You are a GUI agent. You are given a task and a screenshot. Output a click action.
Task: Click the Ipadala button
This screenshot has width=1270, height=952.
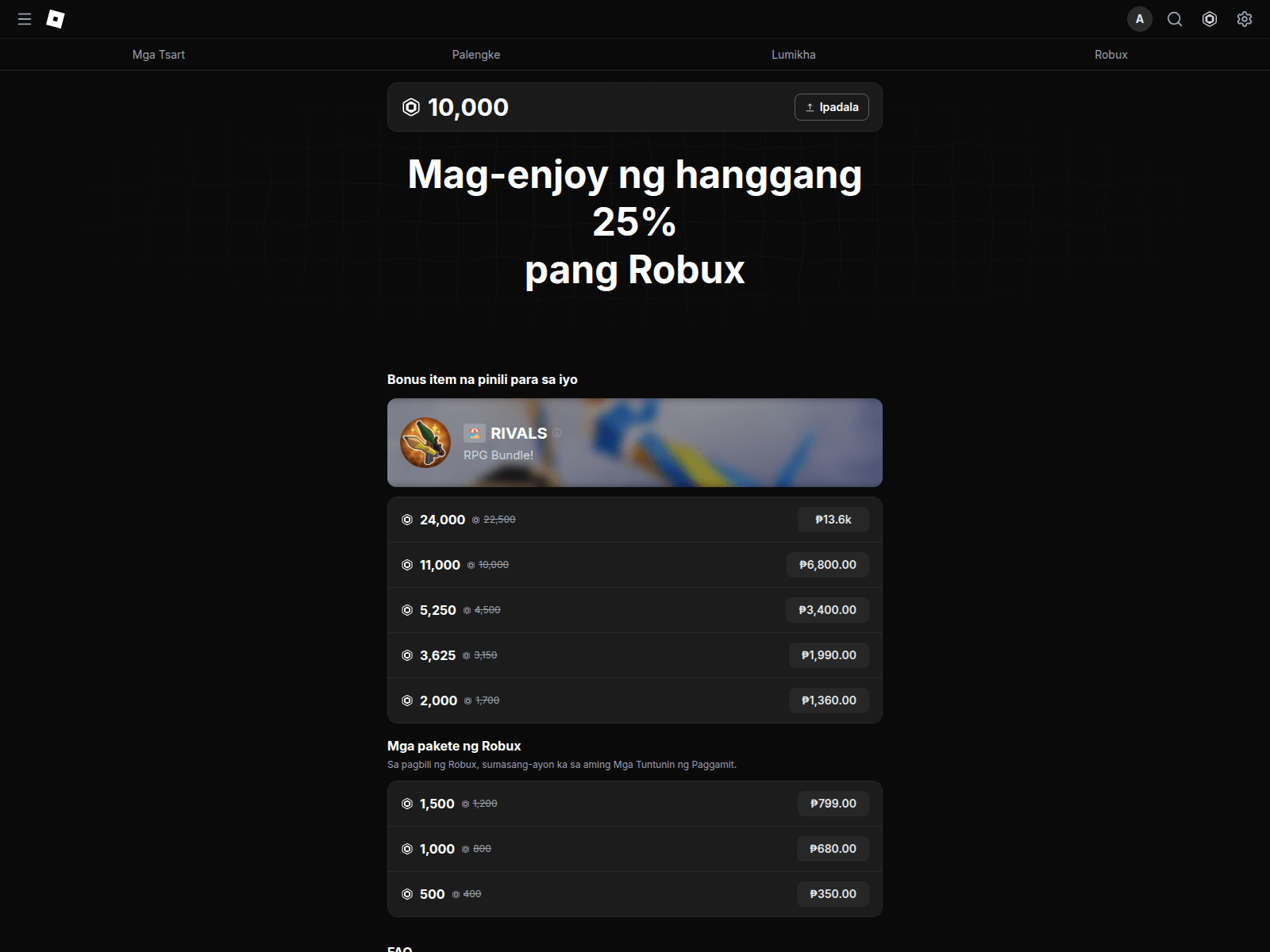pyautogui.click(x=832, y=107)
